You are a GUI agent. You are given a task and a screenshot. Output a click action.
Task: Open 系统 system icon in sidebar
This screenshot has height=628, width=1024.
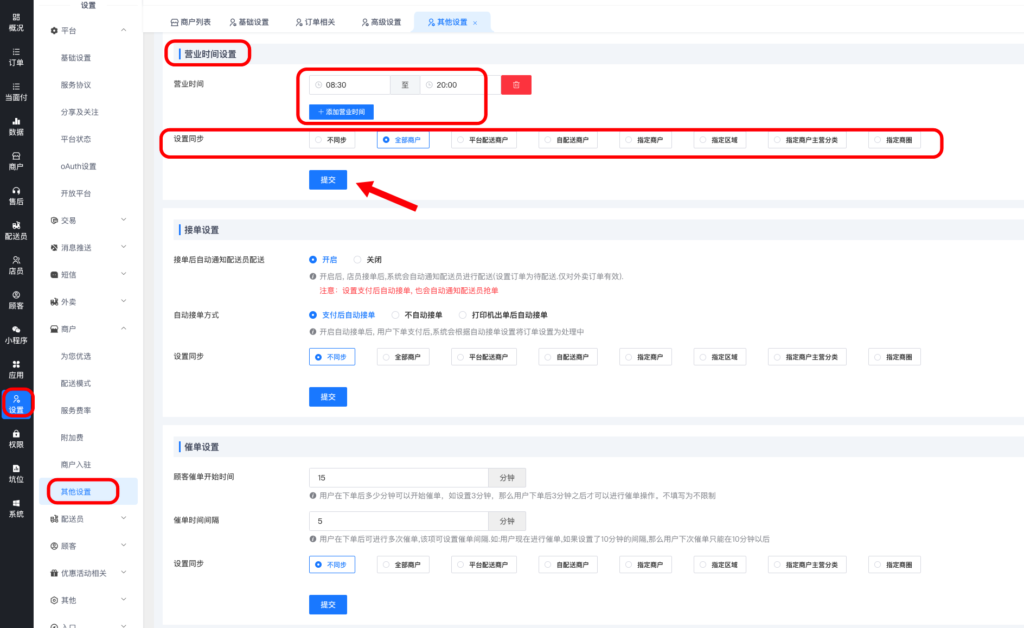coord(16,508)
